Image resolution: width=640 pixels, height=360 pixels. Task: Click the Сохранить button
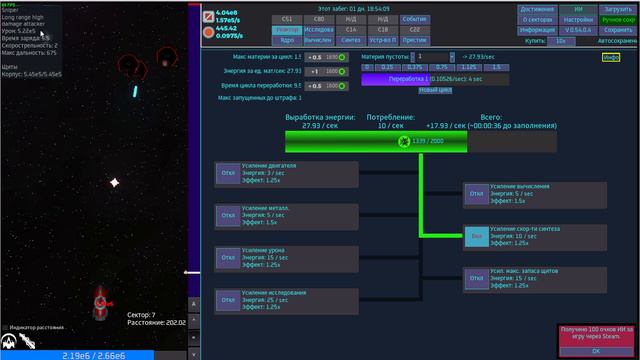coord(618,30)
